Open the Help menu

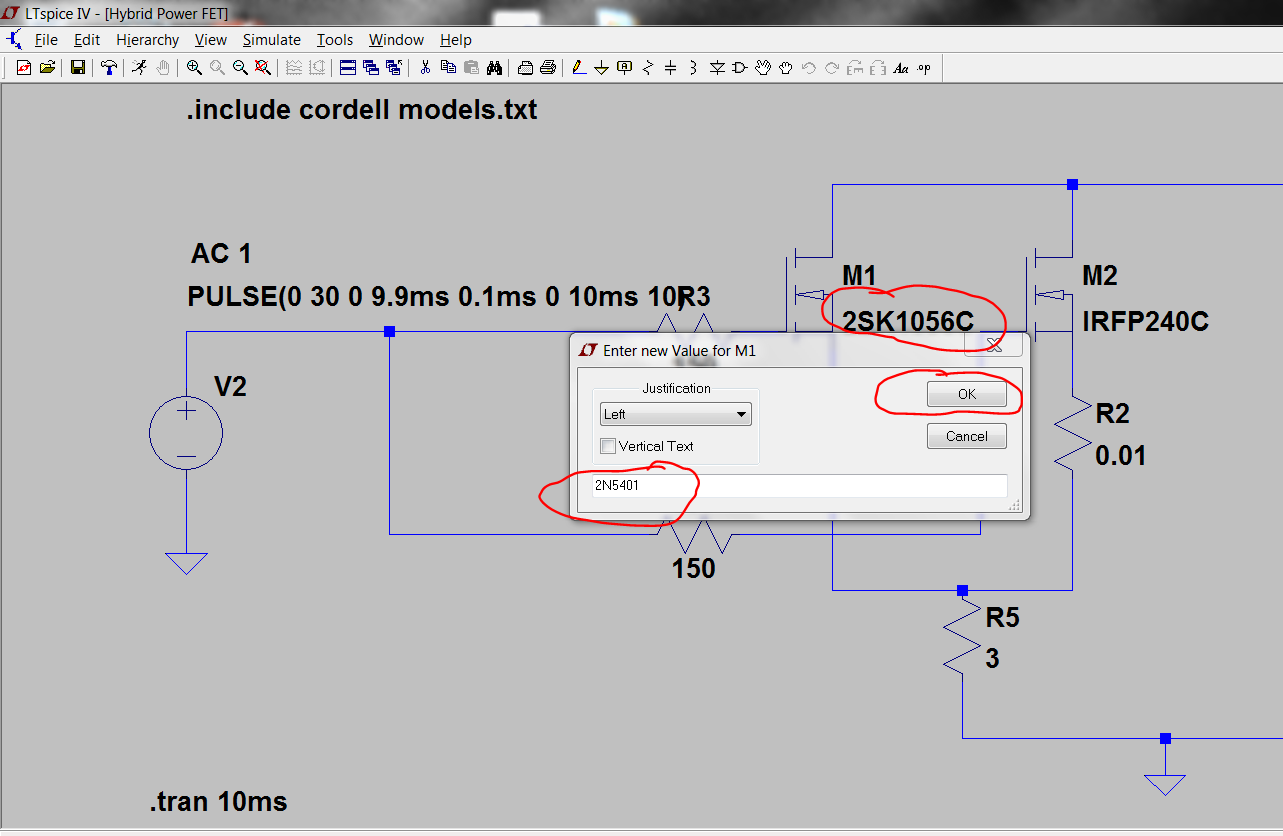coord(455,40)
